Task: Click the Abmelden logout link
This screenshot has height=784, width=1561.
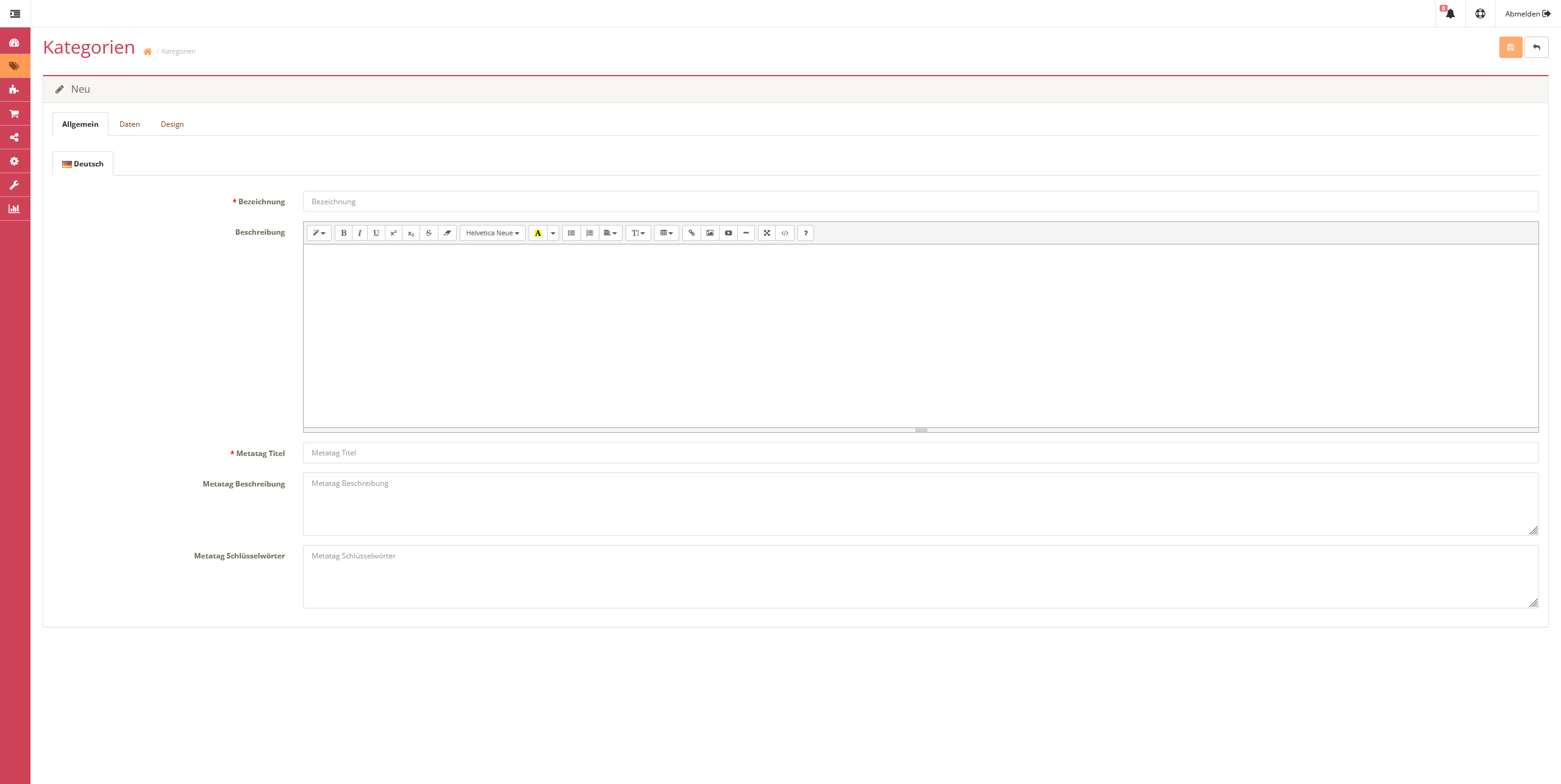Action: coord(1527,13)
